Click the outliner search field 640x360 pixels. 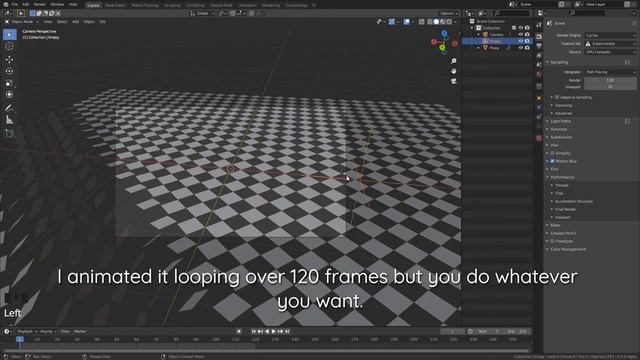[511, 13]
